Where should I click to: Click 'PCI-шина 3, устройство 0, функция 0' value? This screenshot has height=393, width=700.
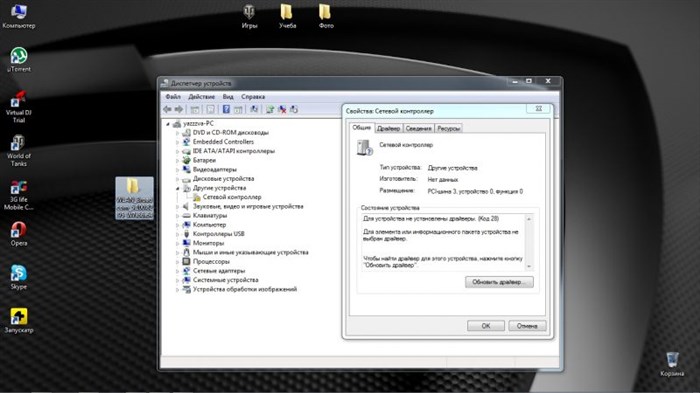click(x=475, y=192)
